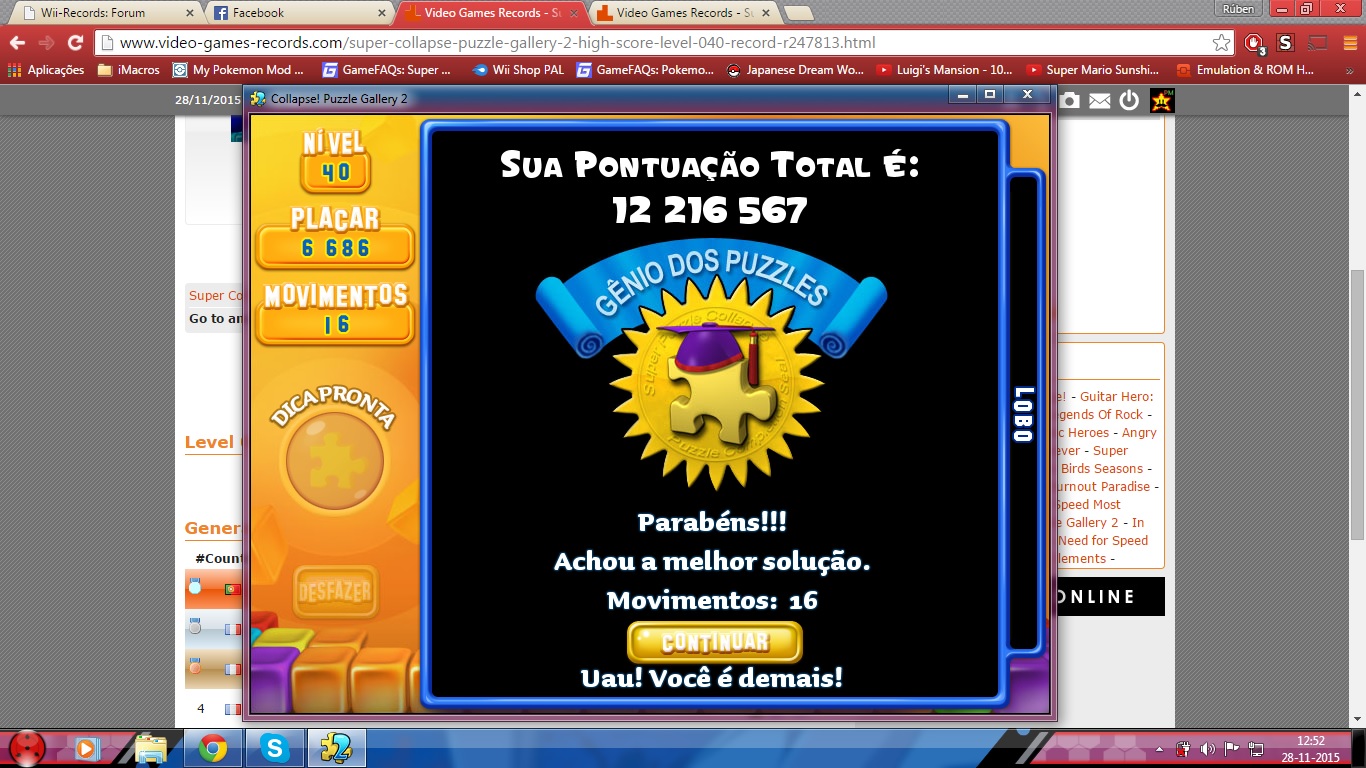The width and height of the screenshot is (1366, 768).
Task: Open the iMacros bookmark folder
Action: pyautogui.click(x=128, y=70)
